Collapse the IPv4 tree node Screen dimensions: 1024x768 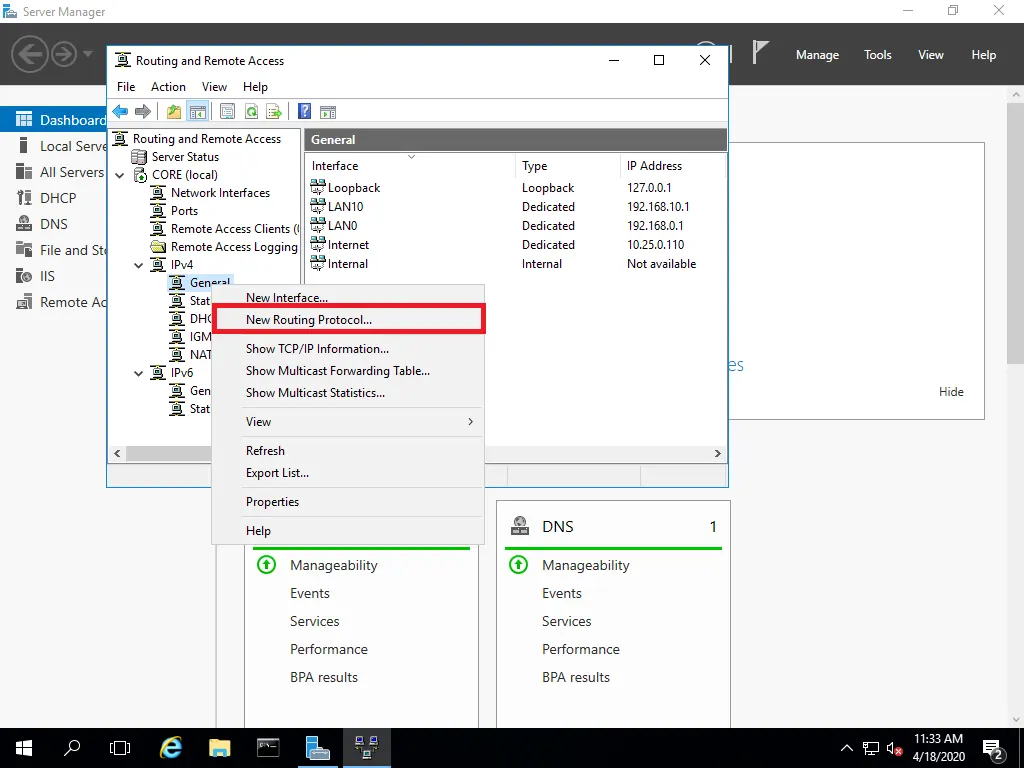138,265
